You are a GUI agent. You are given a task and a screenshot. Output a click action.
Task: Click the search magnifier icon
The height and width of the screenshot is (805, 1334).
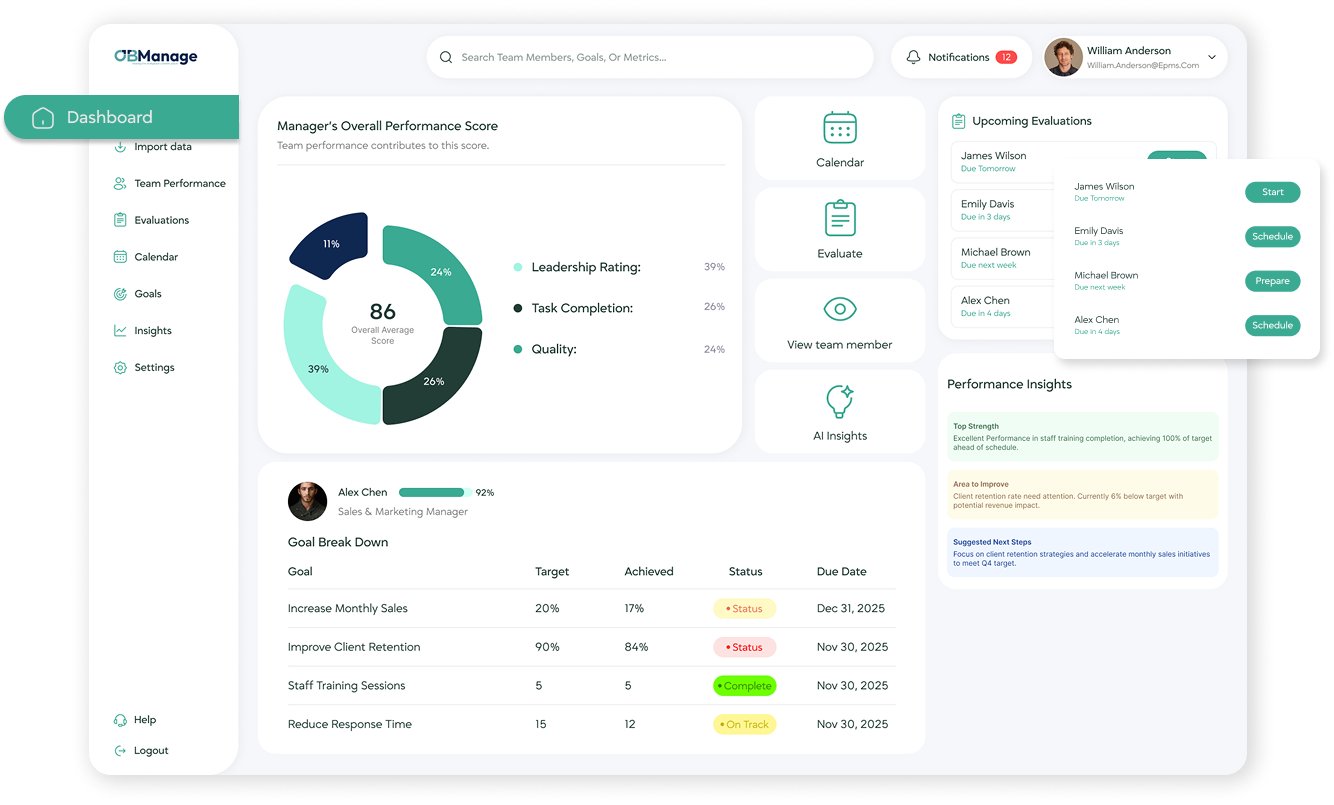point(446,58)
